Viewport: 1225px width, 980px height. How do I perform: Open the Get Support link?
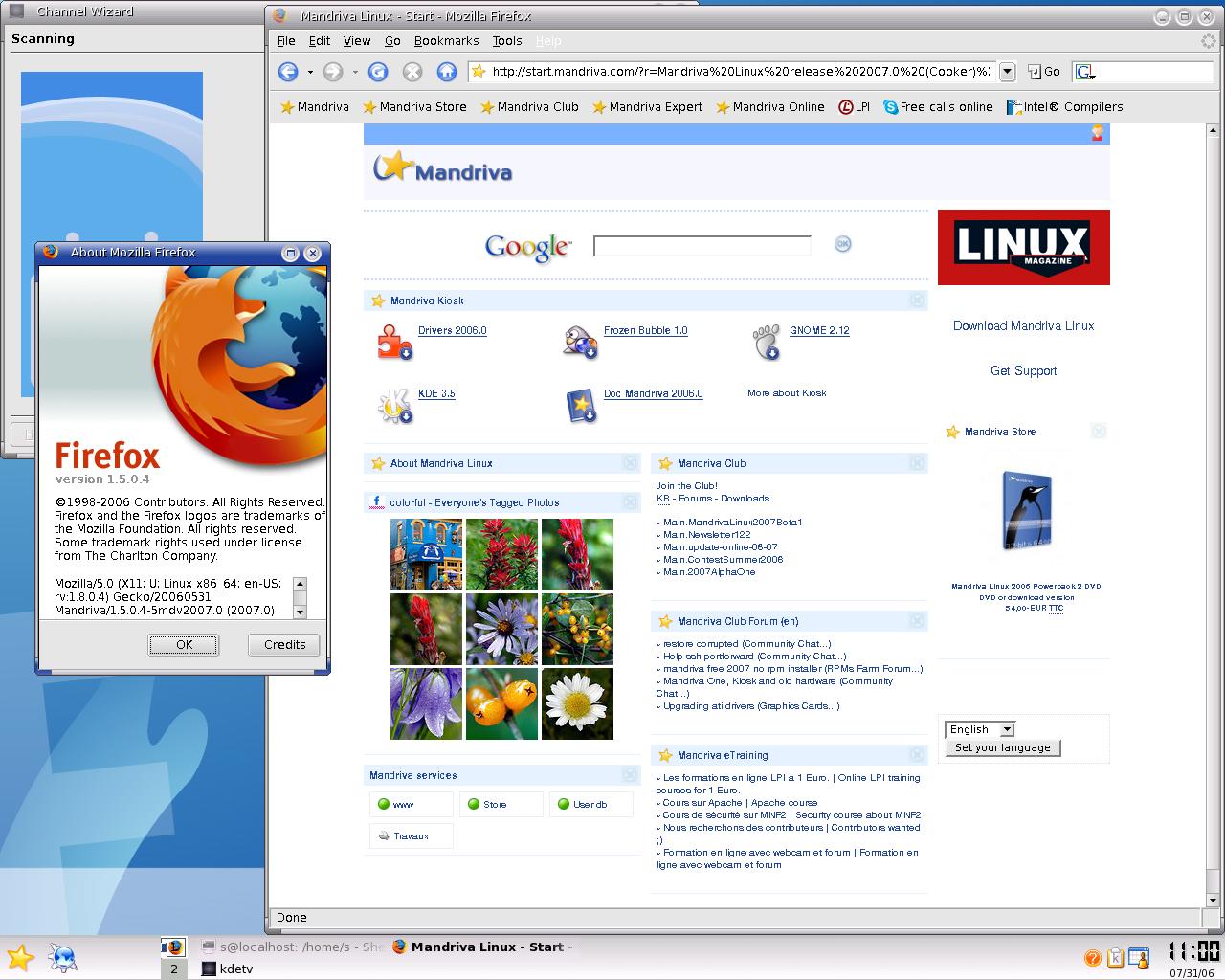coord(1023,370)
